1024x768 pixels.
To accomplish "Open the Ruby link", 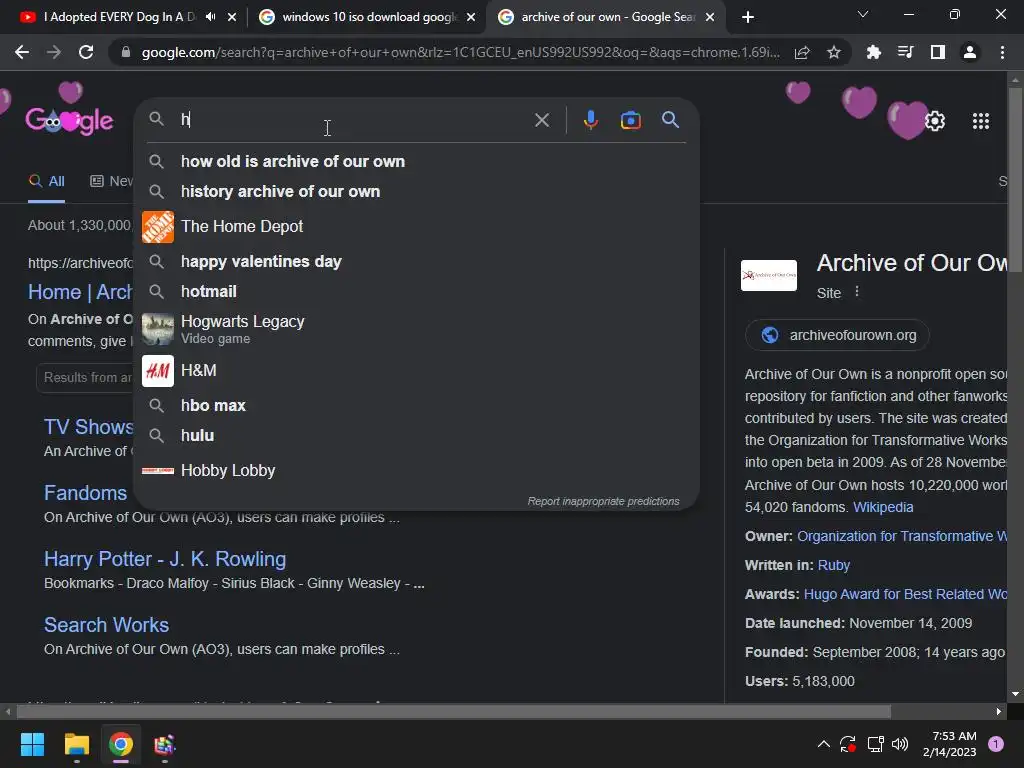I will pos(834,565).
